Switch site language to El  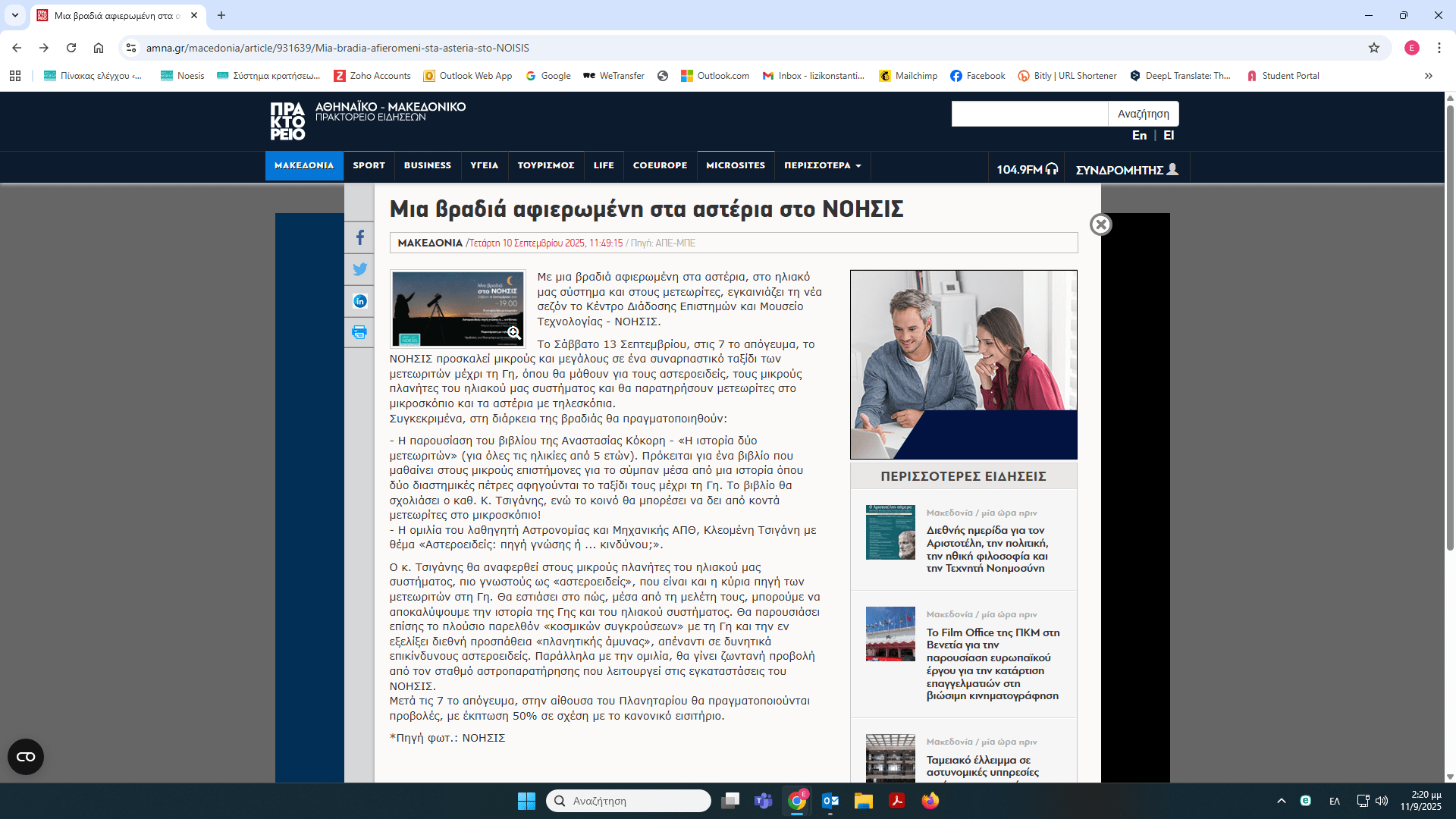tap(1169, 135)
